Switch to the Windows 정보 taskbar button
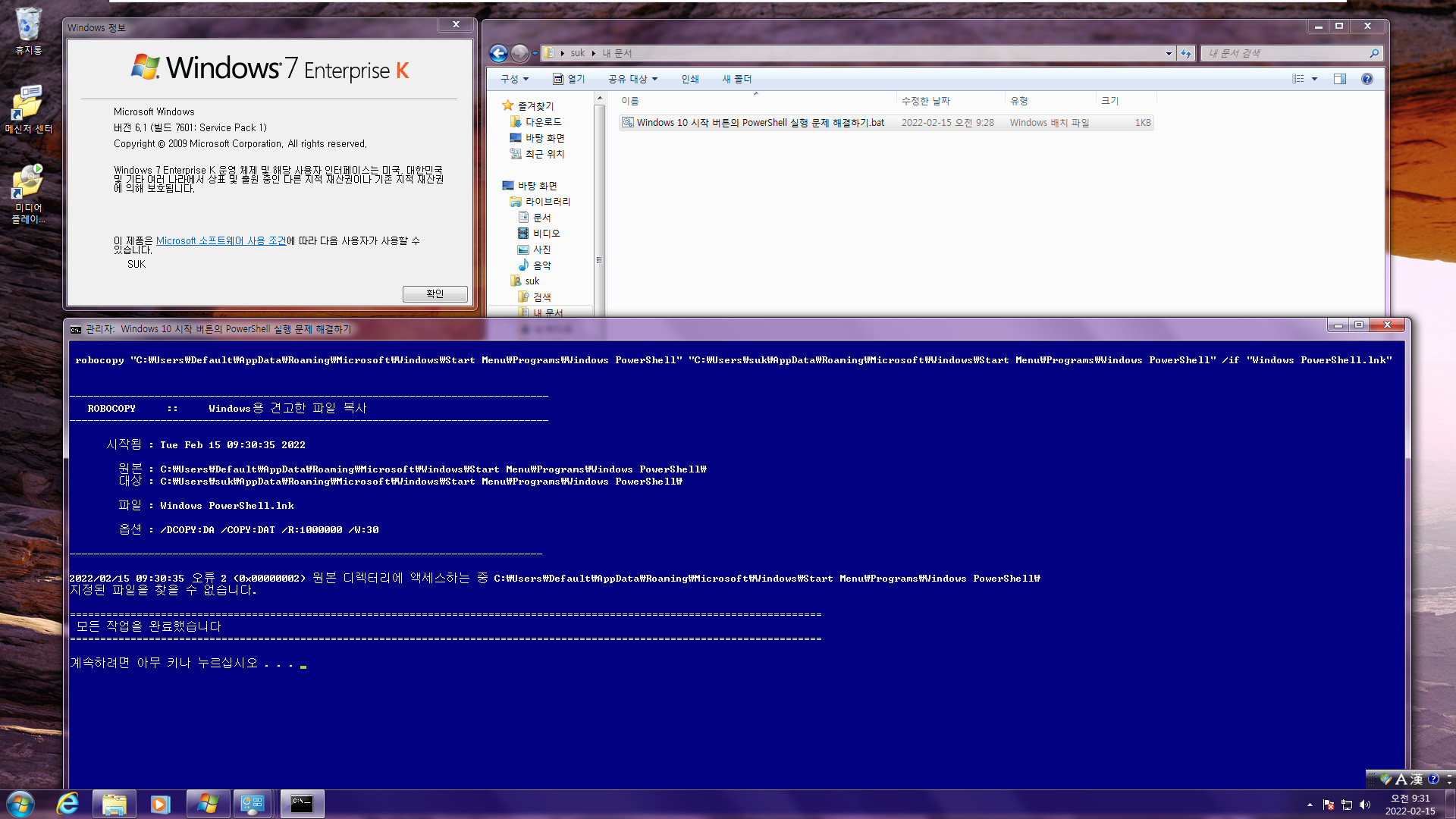 pos(208,804)
